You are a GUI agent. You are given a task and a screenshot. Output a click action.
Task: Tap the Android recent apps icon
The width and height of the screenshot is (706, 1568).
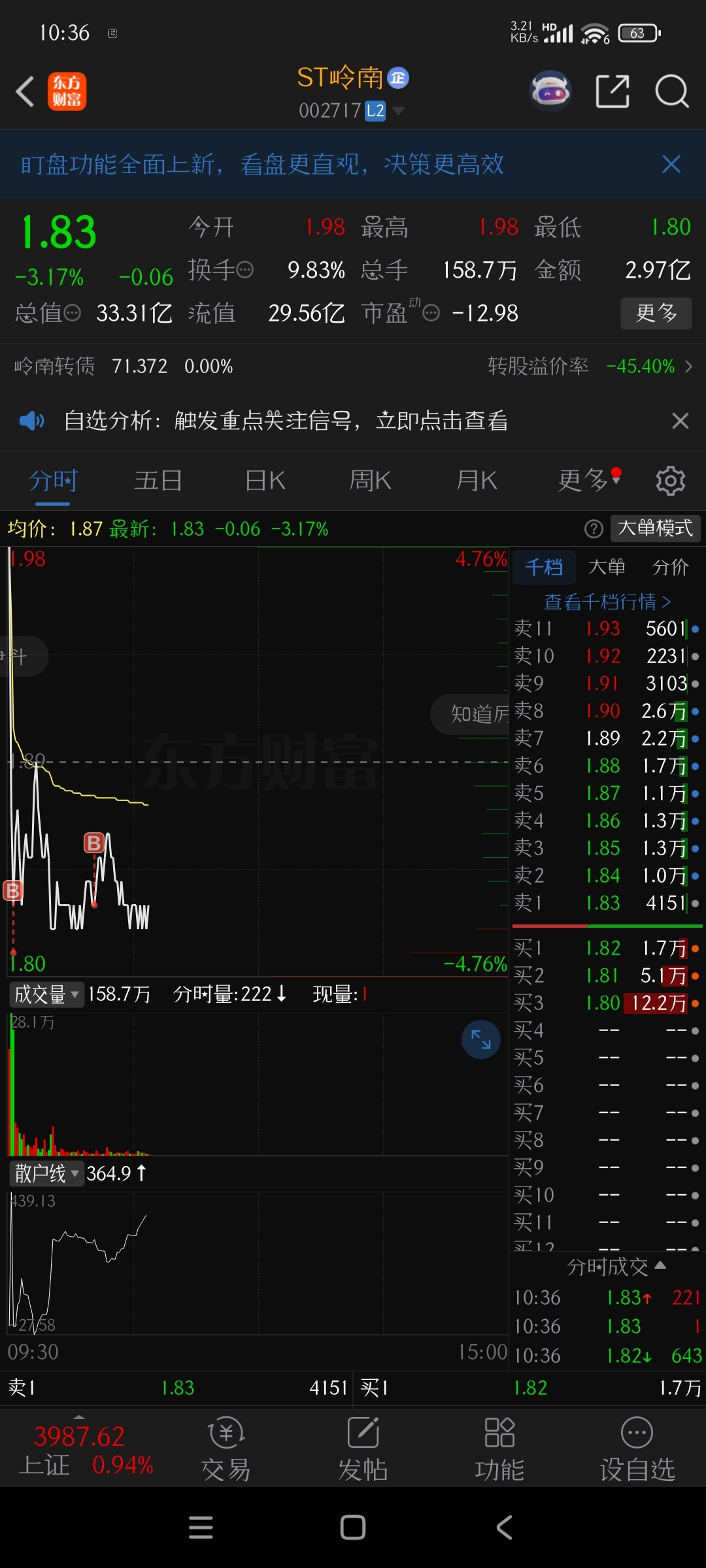click(201, 1527)
